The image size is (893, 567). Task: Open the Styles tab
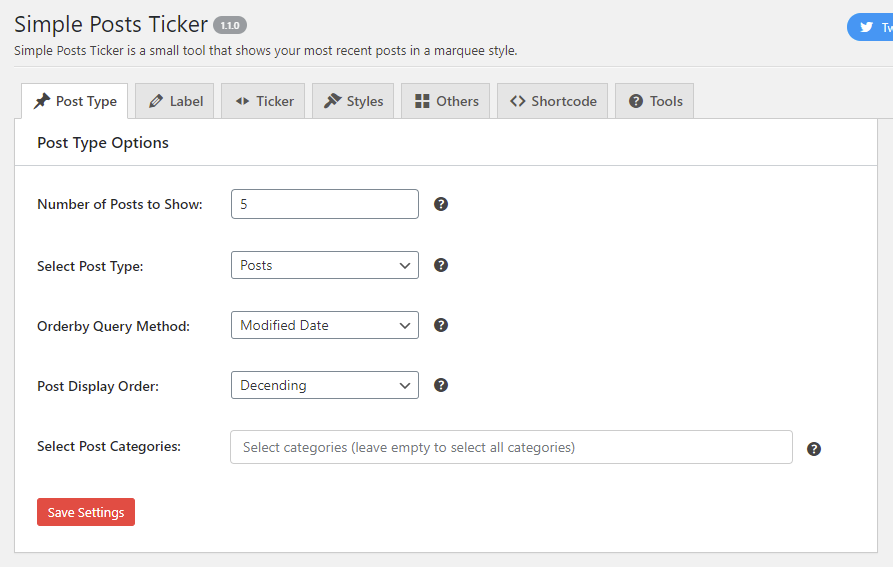click(x=353, y=101)
